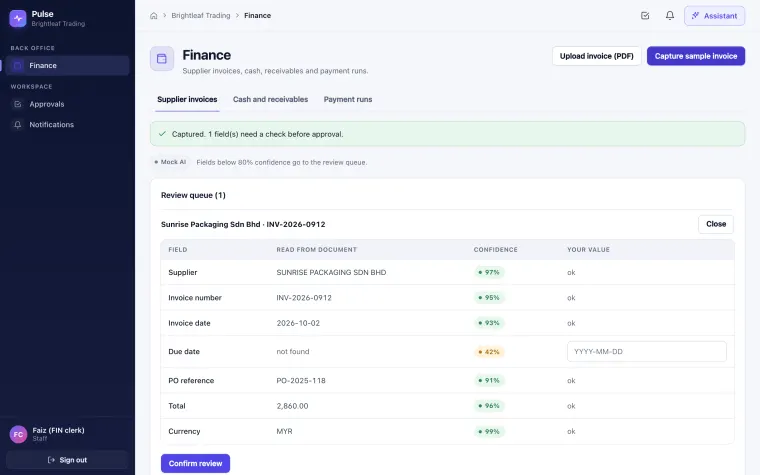Screen dimensions: 760x475
Task: Click the Brightleaf Trading breadcrumb link
Action: 201,16
